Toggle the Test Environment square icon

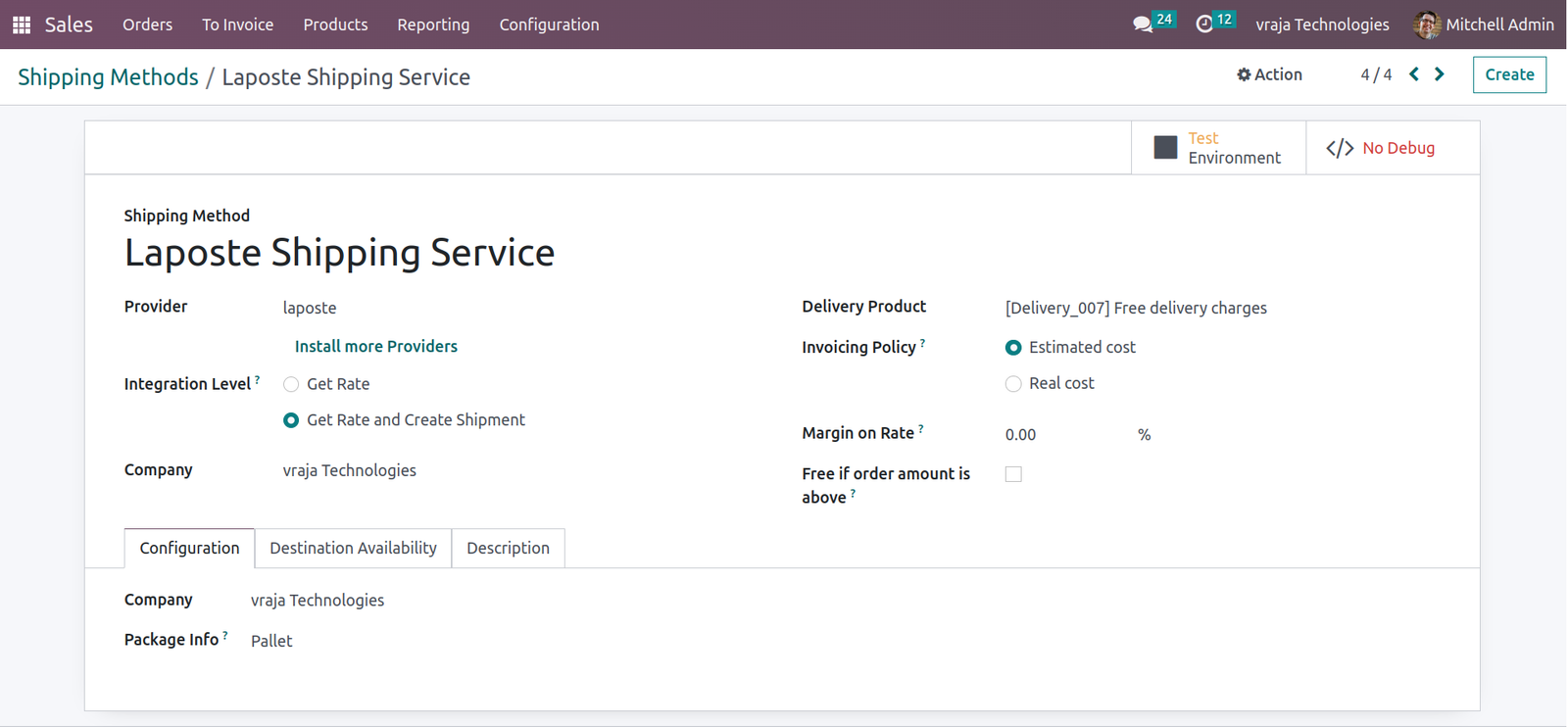coord(1165,148)
